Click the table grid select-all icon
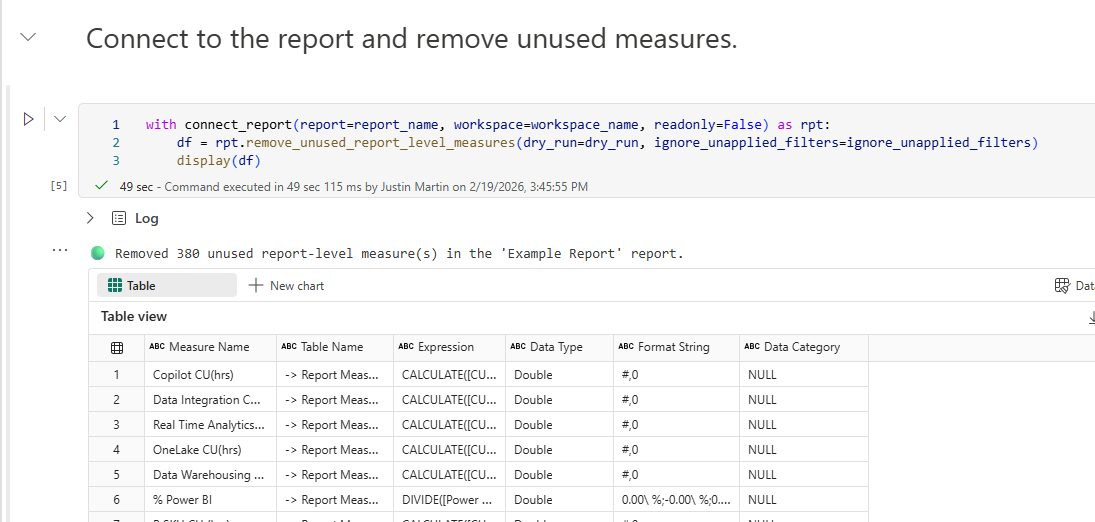The image size is (1095, 522). coord(117,348)
